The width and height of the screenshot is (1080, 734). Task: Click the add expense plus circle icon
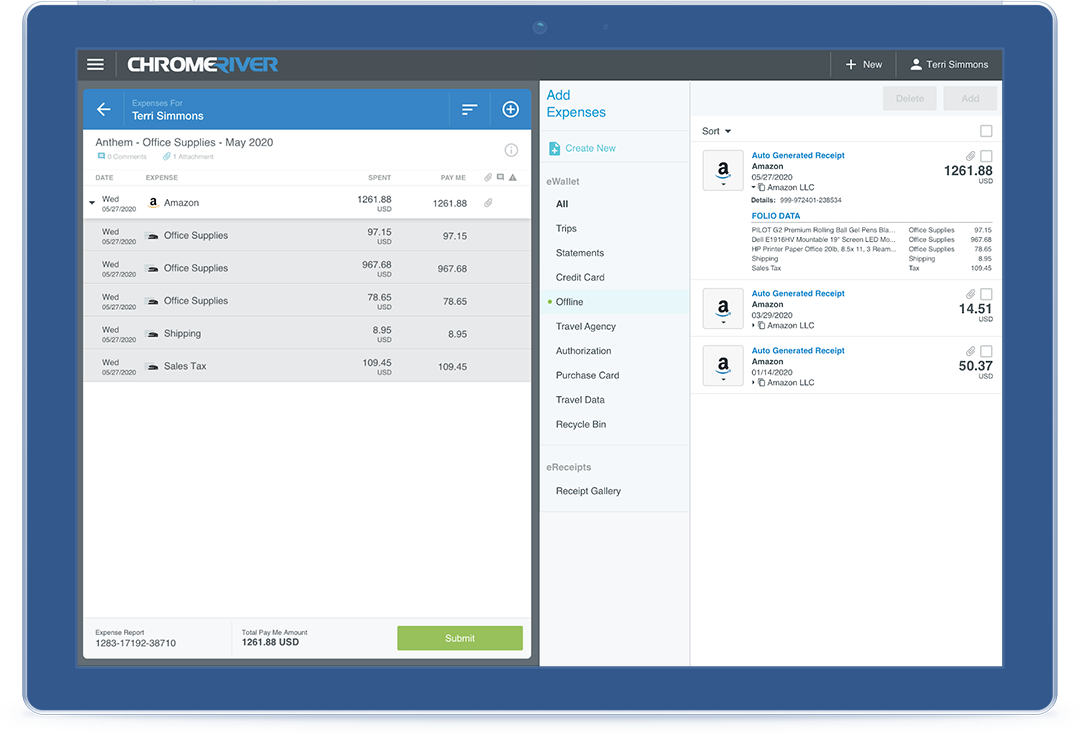pos(510,109)
